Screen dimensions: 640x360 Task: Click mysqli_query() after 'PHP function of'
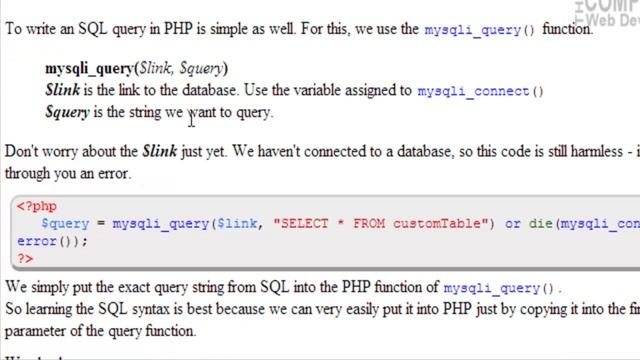point(498,288)
